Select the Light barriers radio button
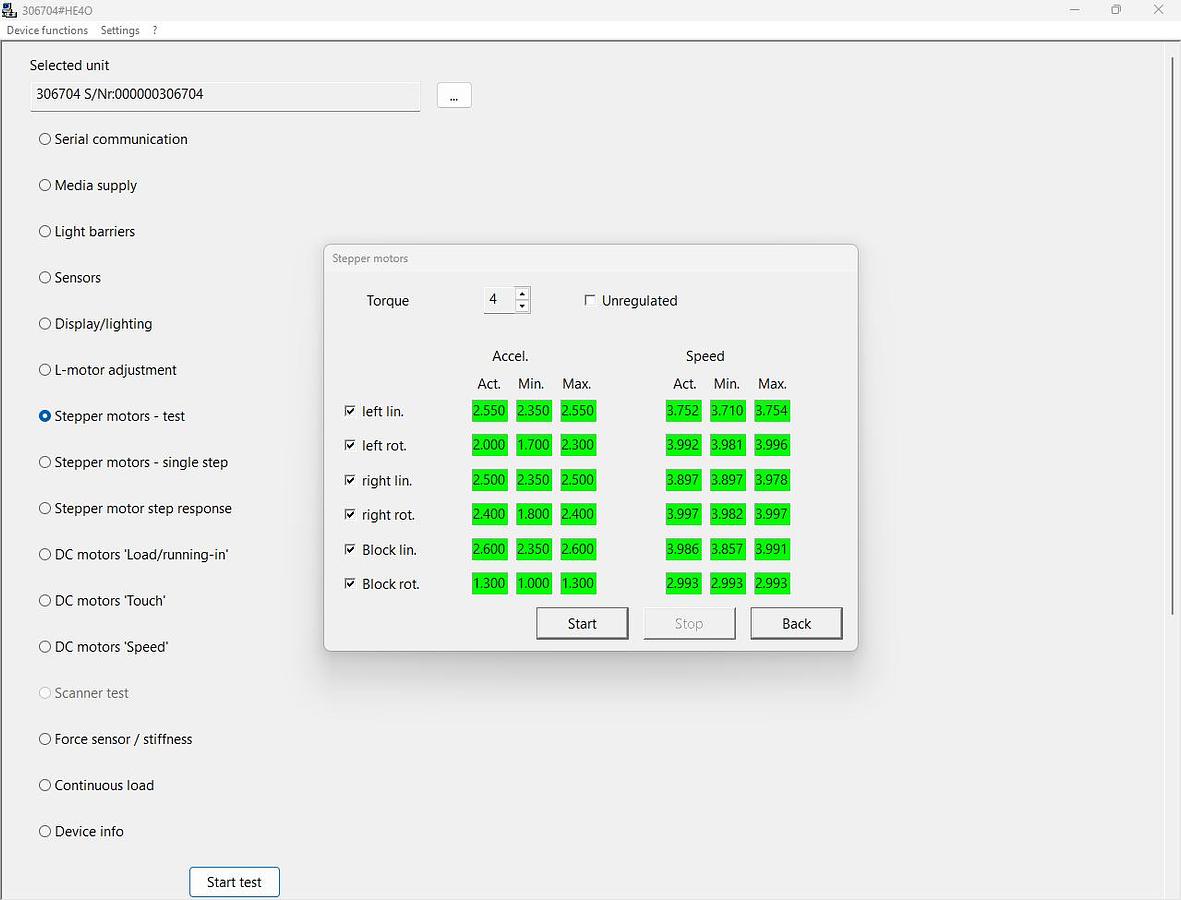This screenshot has height=900, width=1181. pos(45,231)
